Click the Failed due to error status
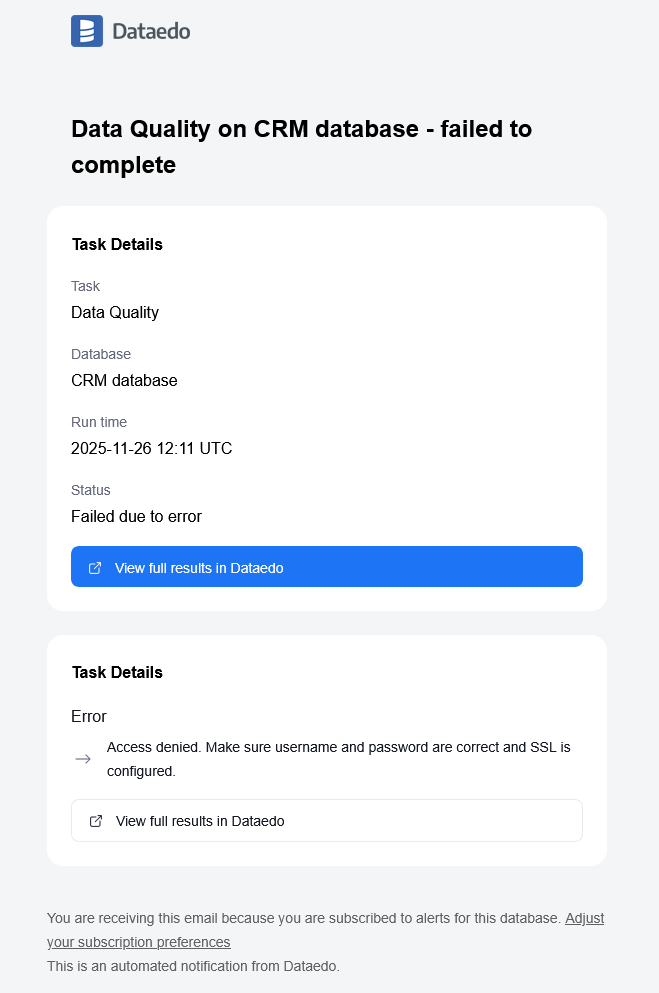Viewport: 659px width, 993px height. (x=136, y=516)
